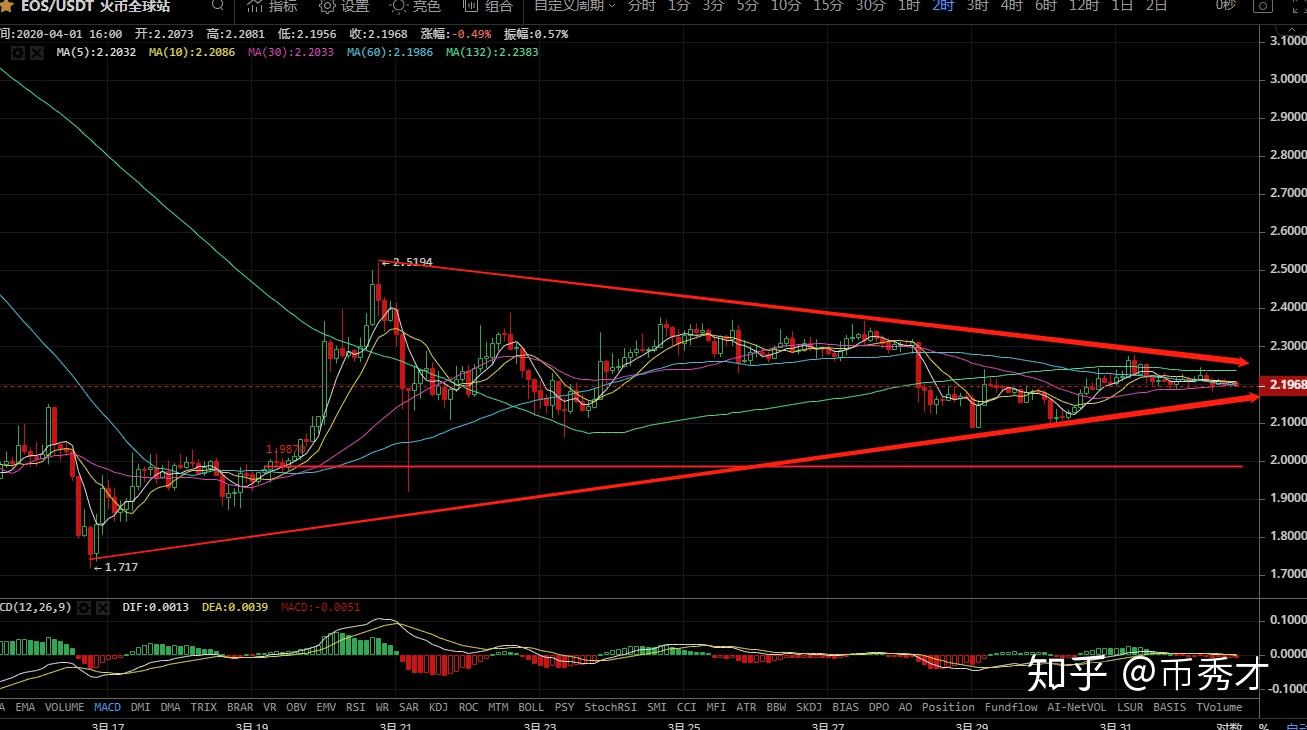Select the 3时 timeframe
The width and height of the screenshot is (1307, 730).
pos(978,5)
